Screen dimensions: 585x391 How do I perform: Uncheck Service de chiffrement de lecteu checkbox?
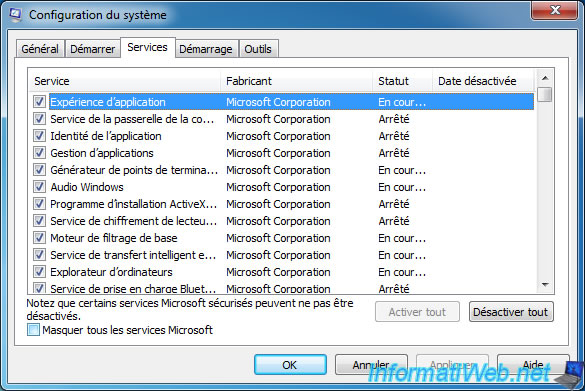pos(40,220)
